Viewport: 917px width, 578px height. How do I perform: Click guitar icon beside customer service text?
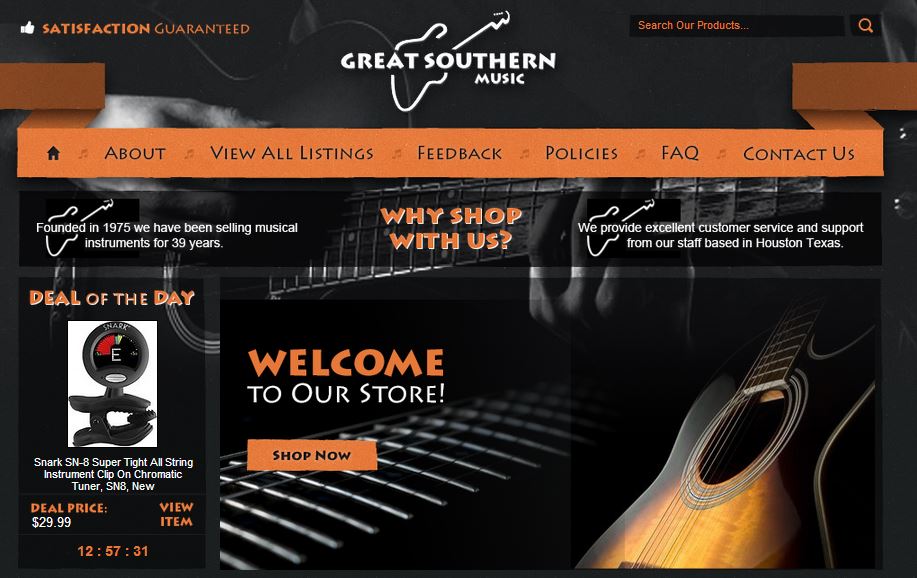click(621, 228)
